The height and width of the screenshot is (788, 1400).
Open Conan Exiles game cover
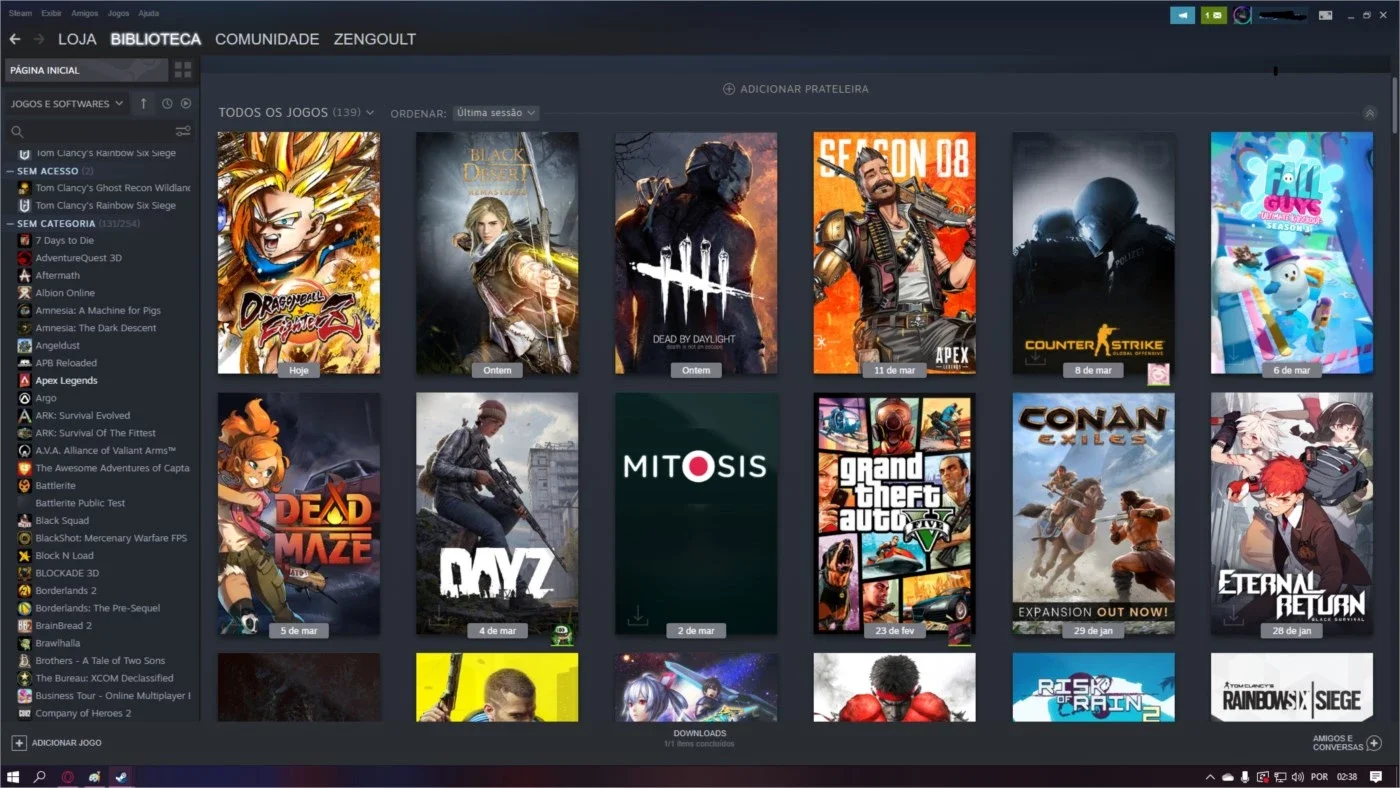(1093, 513)
